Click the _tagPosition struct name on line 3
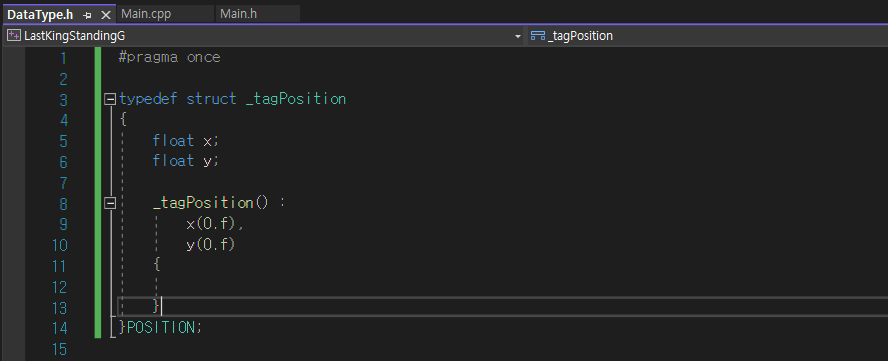Image resolution: width=888 pixels, height=361 pixels. 296,99
